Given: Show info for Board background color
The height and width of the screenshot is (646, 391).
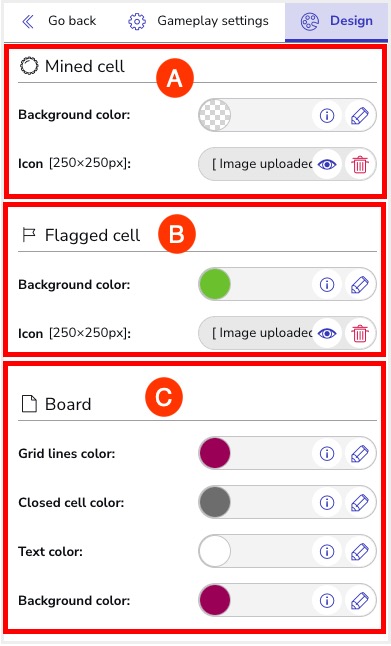Looking at the screenshot, I should 327,600.
